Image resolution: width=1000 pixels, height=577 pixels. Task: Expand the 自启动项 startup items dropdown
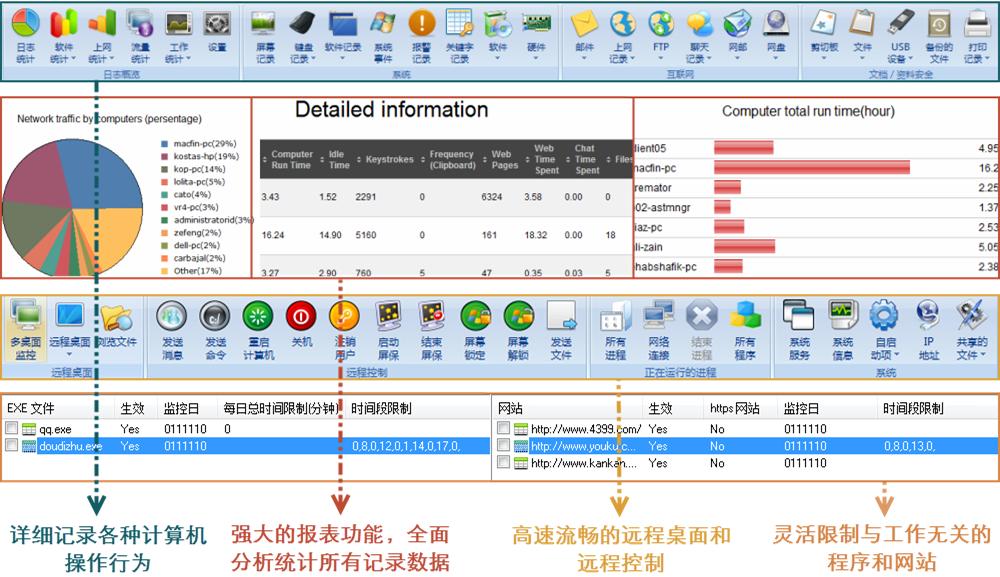click(897, 354)
